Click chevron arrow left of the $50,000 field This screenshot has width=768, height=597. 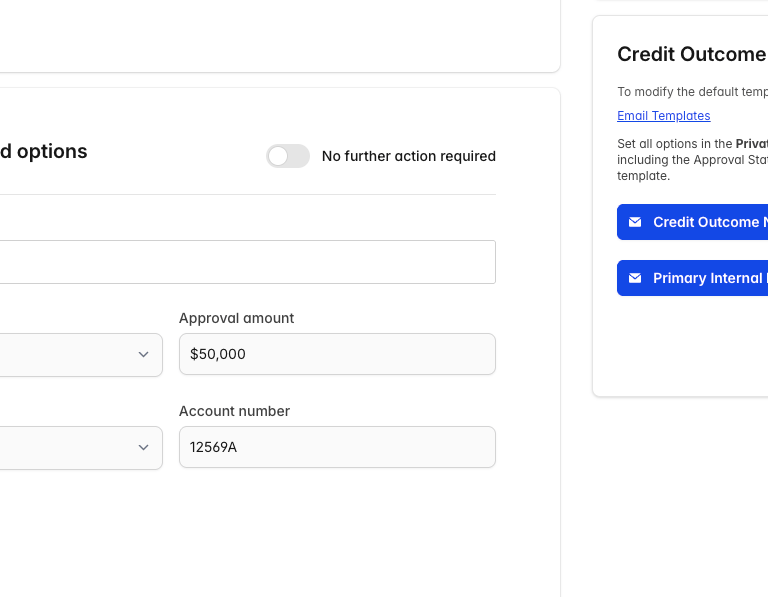tap(143, 355)
